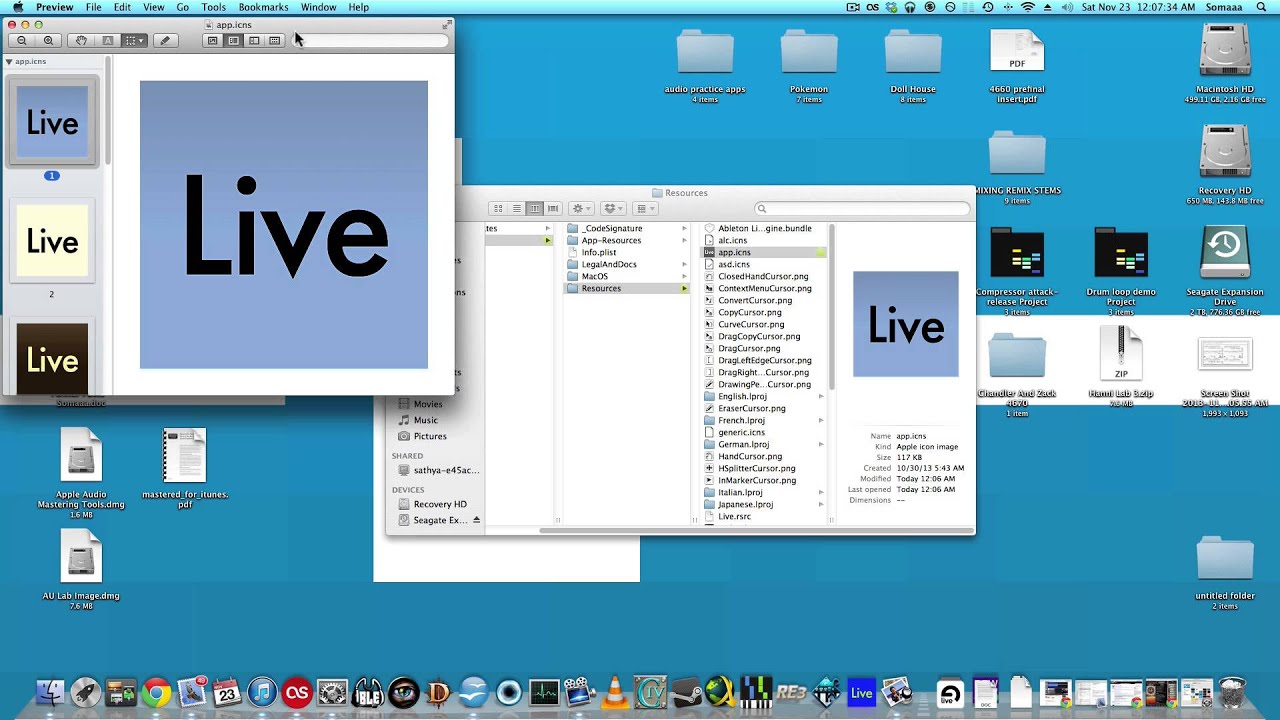Open Movies in the Finder sidebar

pyautogui.click(x=428, y=404)
